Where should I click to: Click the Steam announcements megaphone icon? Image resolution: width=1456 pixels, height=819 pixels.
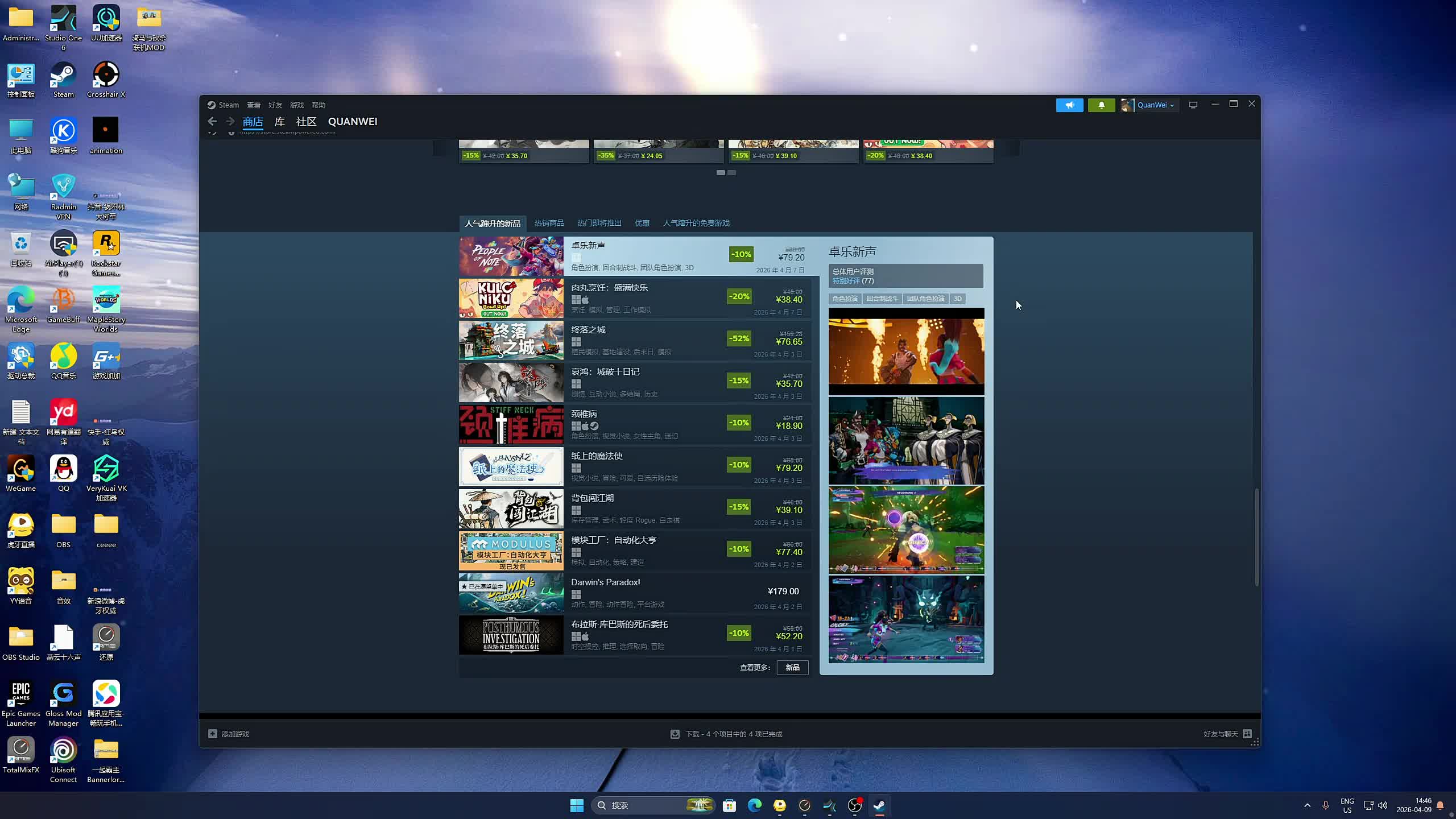point(1069,105)
